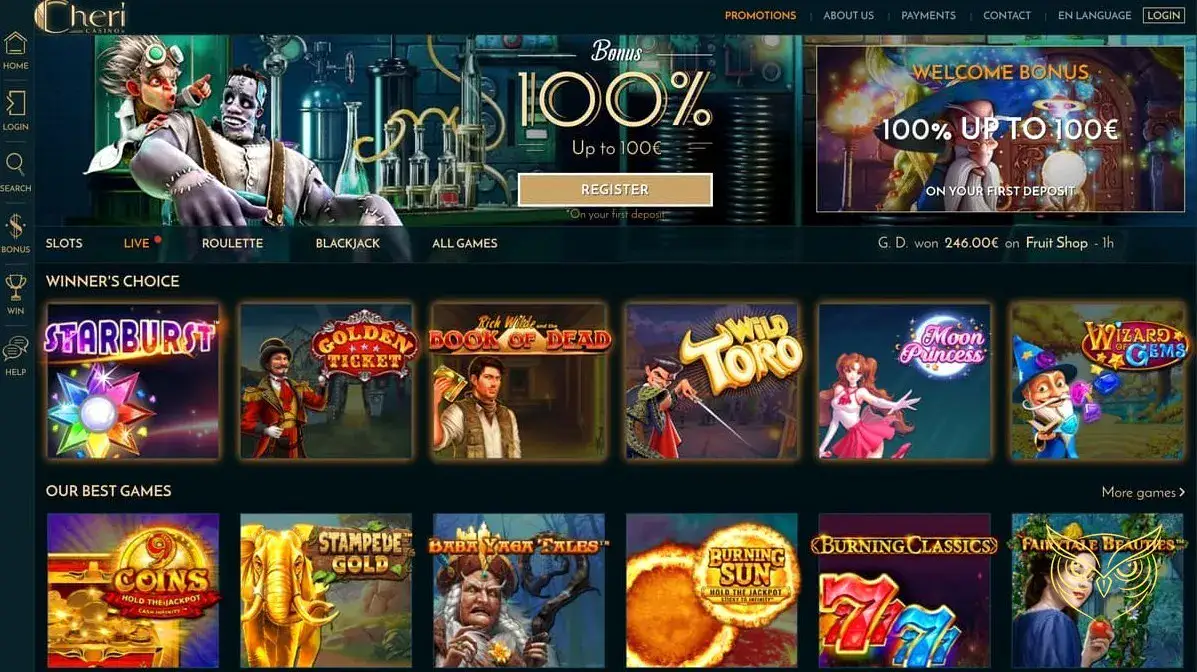Screen dimensions: 1197x672
Task: Open the Slots category tab
Action: 64,243
